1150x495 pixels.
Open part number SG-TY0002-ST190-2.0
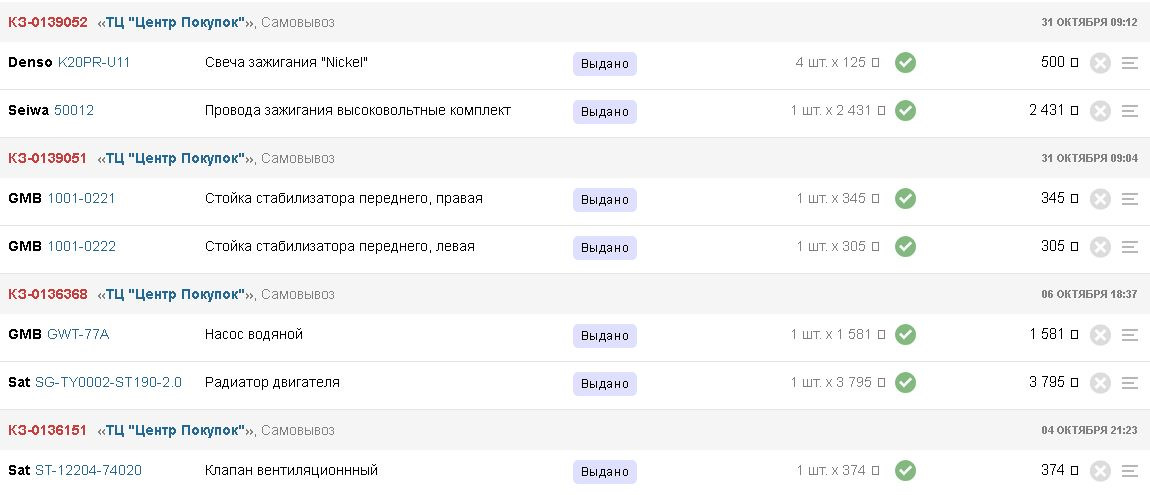109,383
